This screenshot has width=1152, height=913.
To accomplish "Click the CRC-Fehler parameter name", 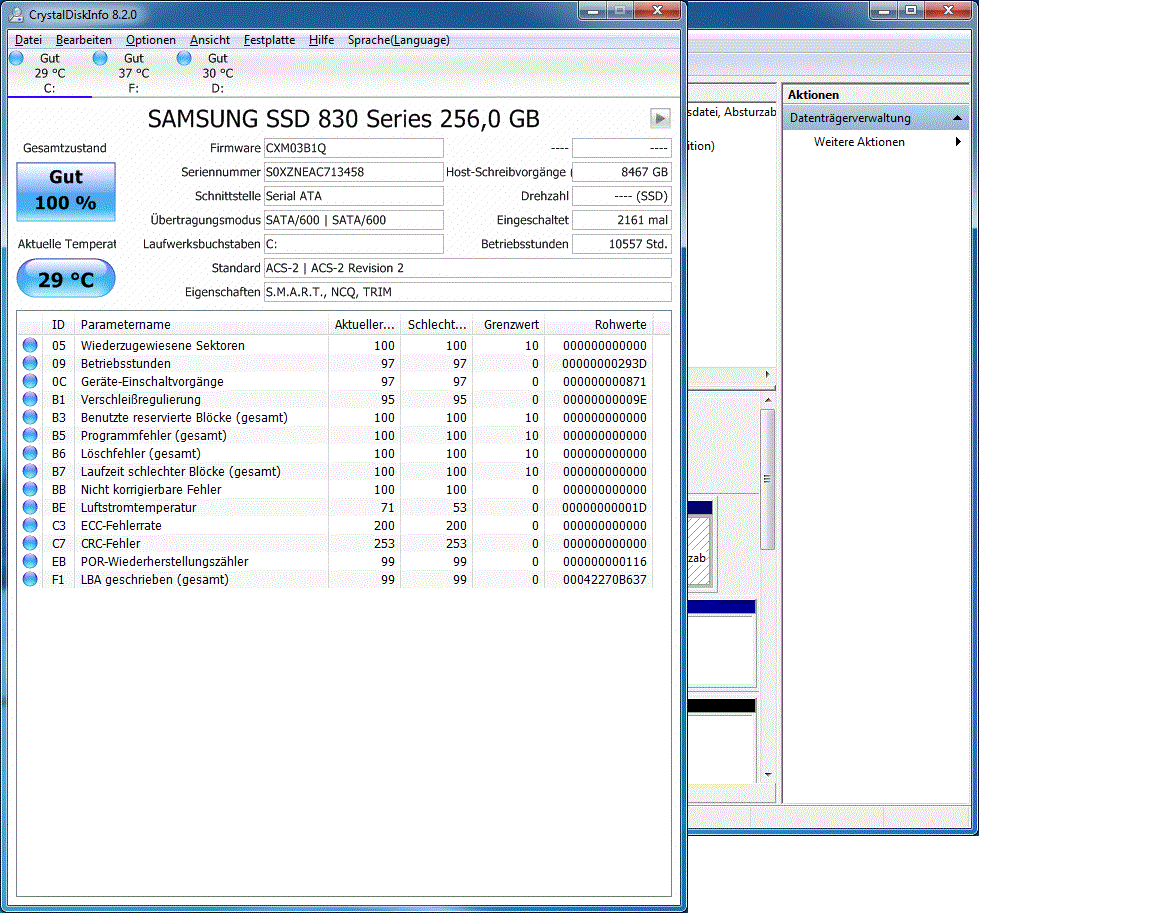I will point(110,544).
